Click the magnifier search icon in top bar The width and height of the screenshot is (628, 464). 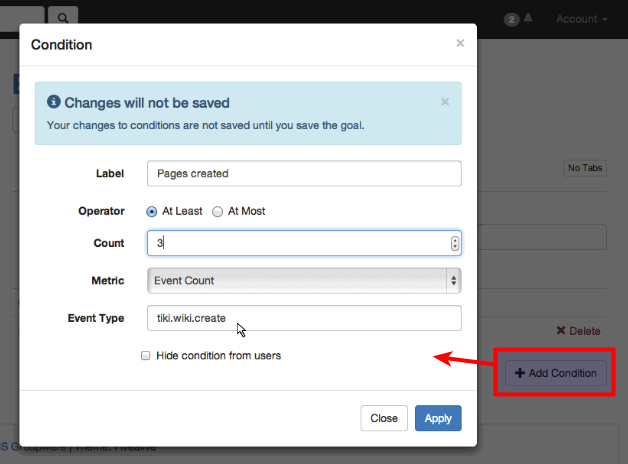62,18
